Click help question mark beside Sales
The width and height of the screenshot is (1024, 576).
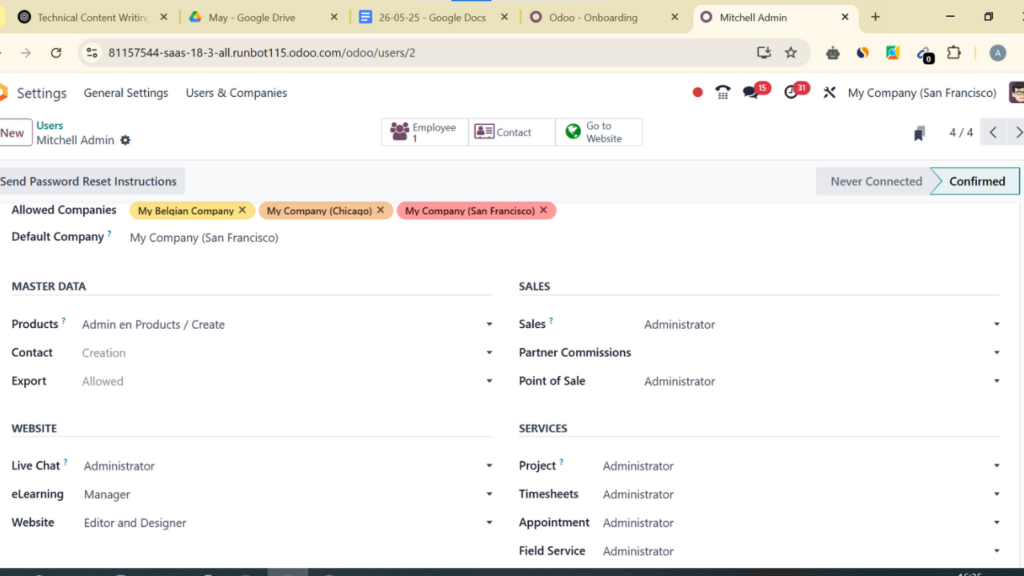click(551, 321)
